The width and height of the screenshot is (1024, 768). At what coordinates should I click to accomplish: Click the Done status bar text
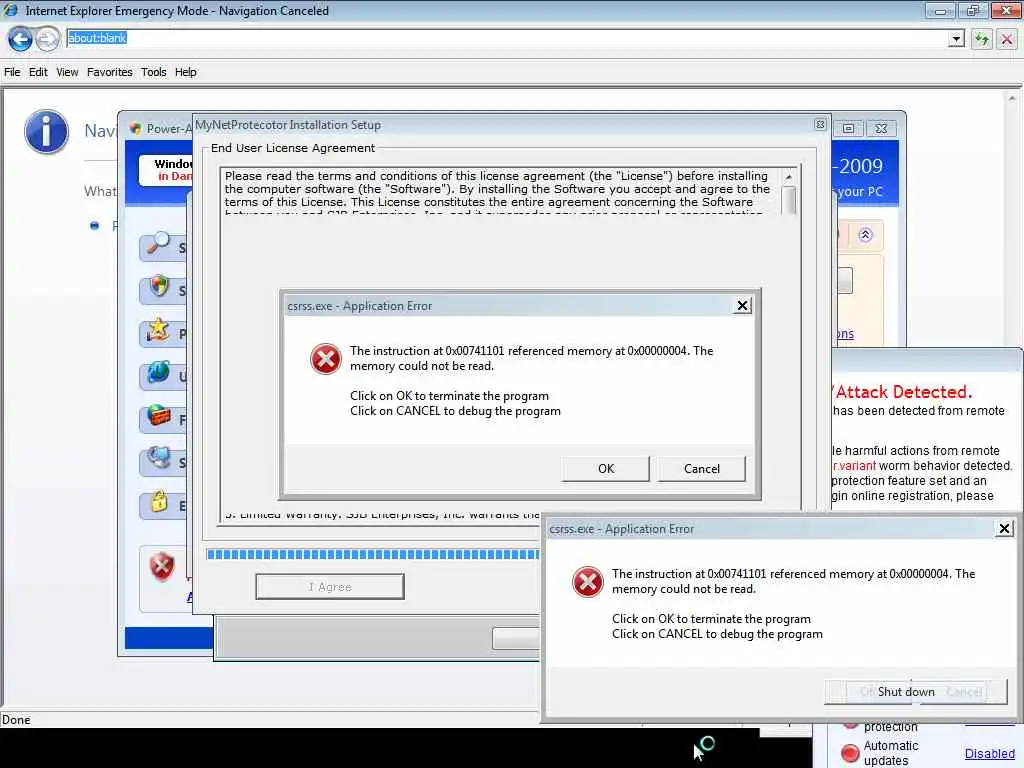(16, 720)
